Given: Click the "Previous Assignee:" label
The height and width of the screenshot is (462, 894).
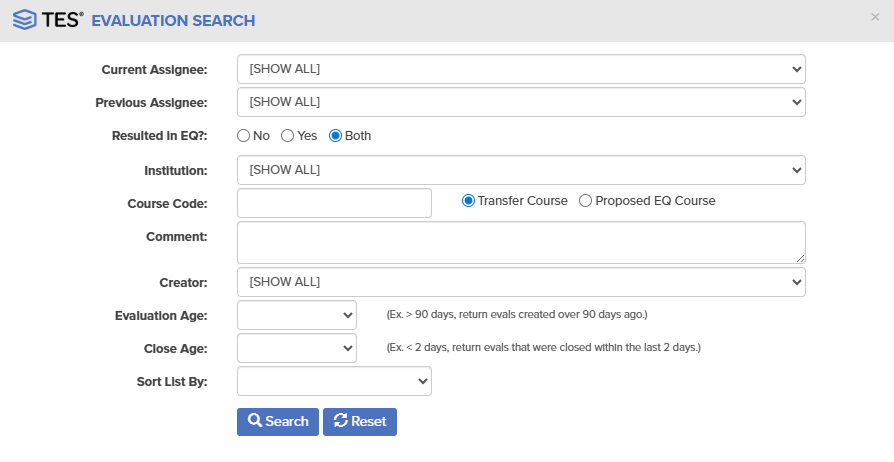Looking at the screenshot, I should (x=152, y=103).
